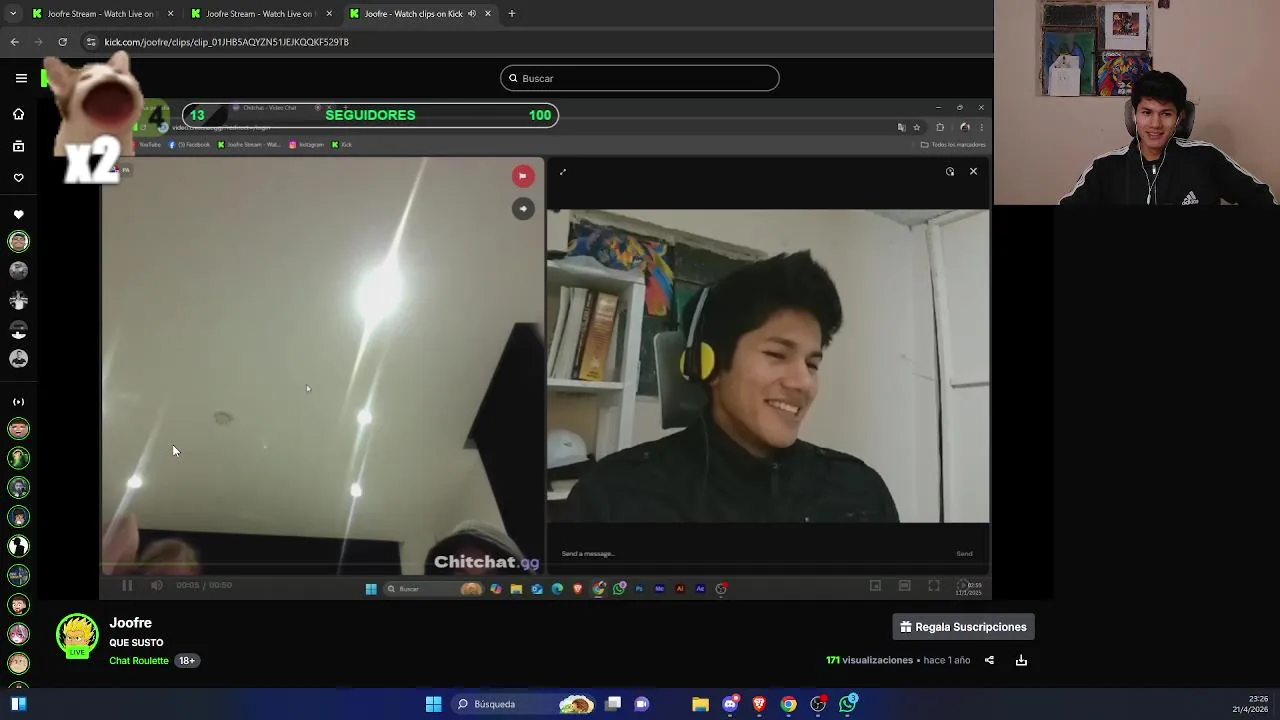
Task: Open the Instagram bookmark in recorded browser
Action: [x=307, y=145]
